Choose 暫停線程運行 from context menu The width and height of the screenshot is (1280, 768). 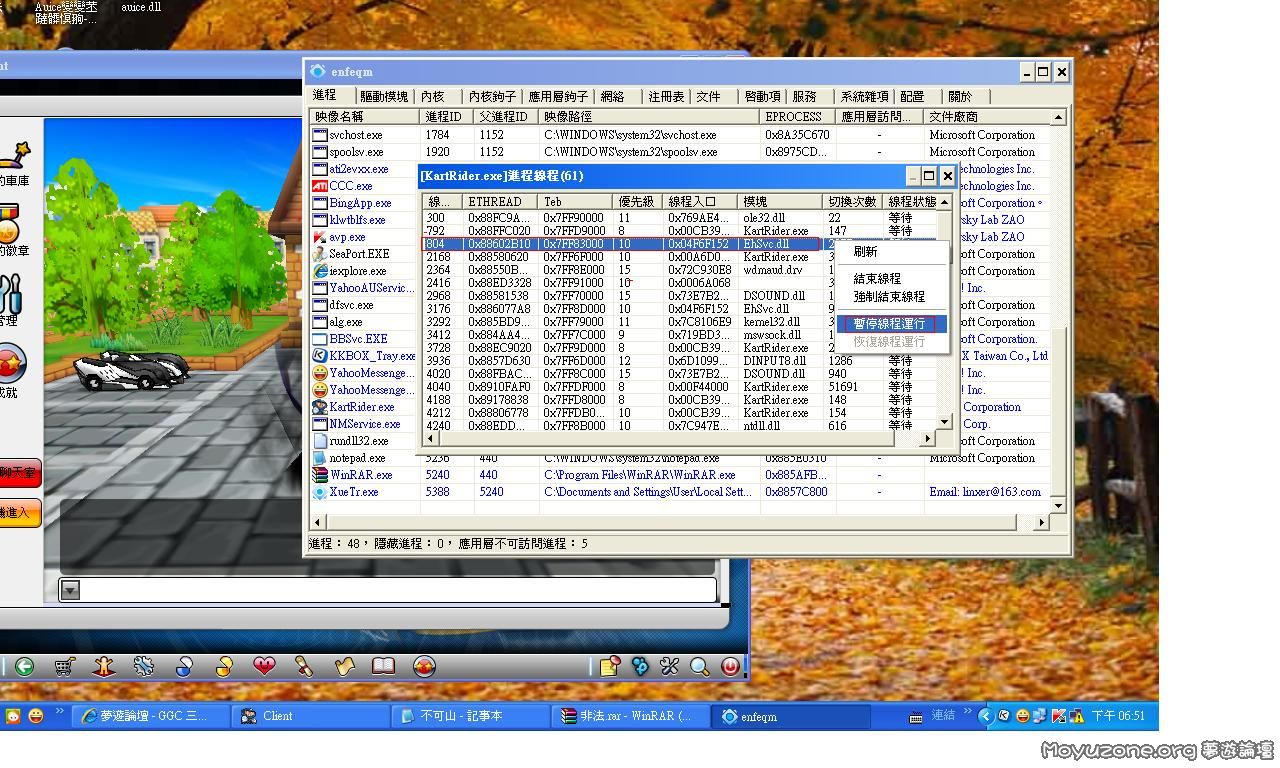889,324
